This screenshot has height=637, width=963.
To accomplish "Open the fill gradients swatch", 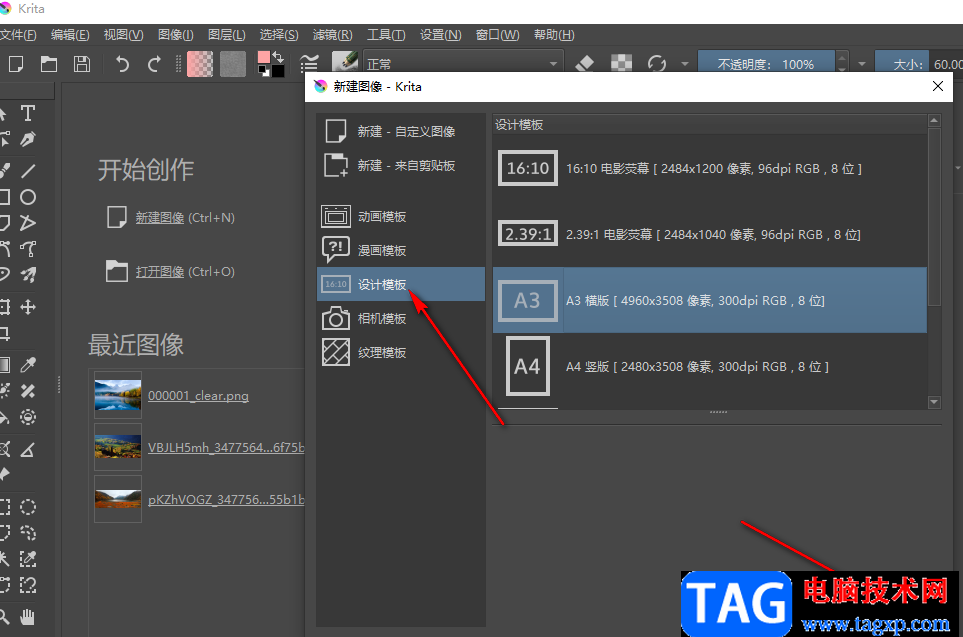I will 200,64.
